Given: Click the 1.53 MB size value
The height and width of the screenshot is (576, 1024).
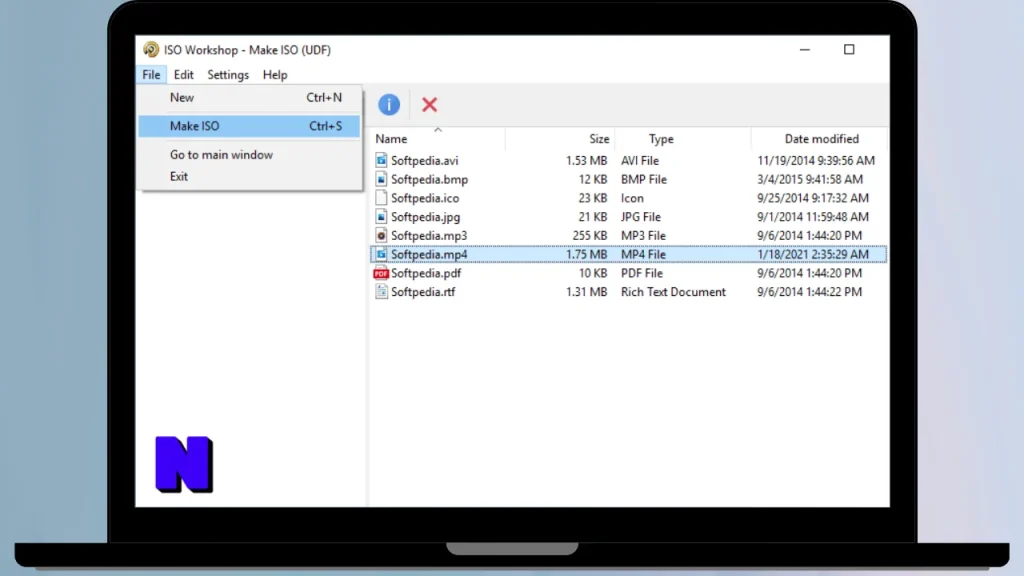Looking at the screenshot, I should (x=586, y=161).
